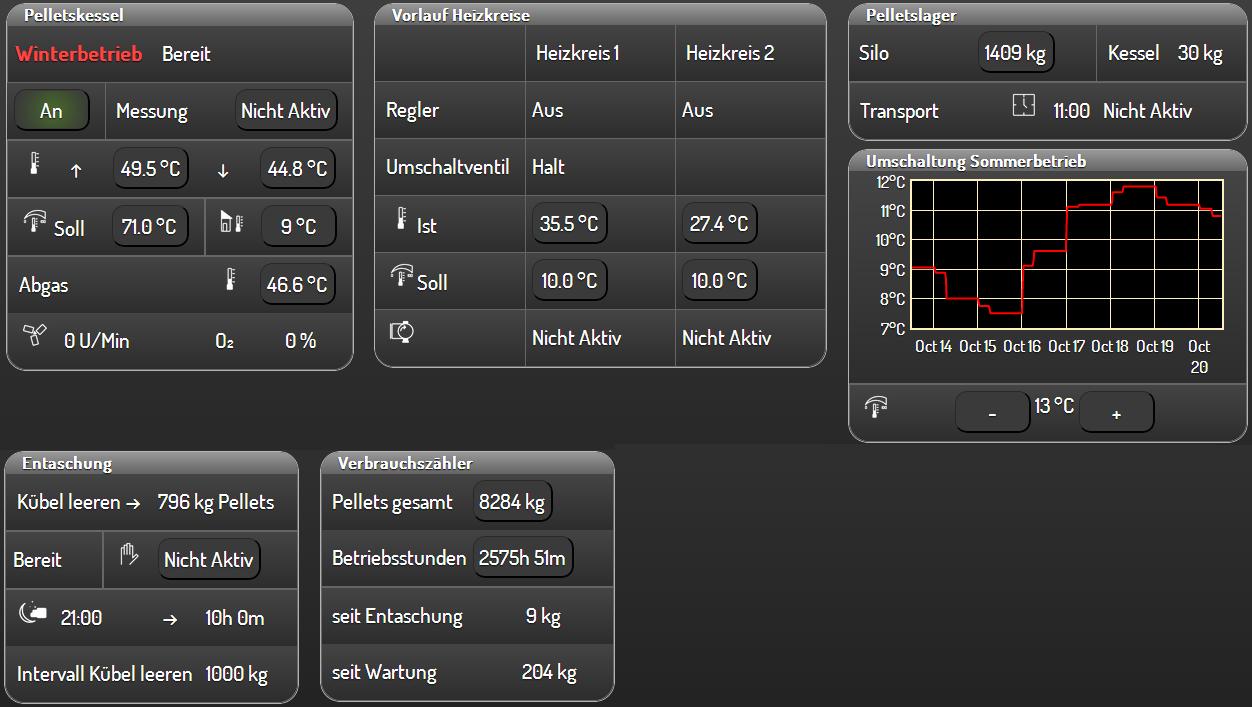Viewport: 1252px width, 707px height.
Task: Increase summer switch temperature with plus button
Action: (1116, 413)
